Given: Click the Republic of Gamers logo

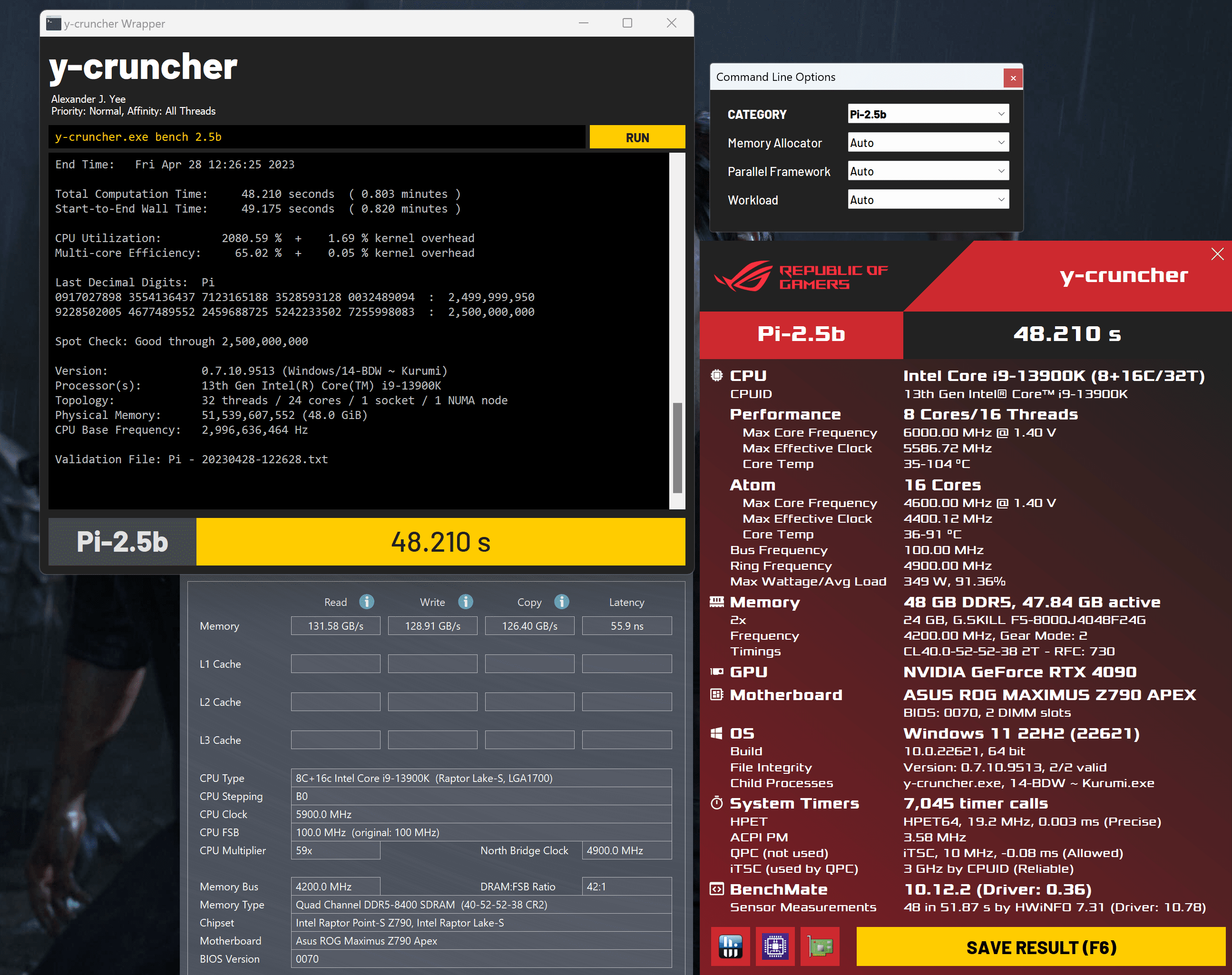Looking at the screenshot, I should click(801, 277).
